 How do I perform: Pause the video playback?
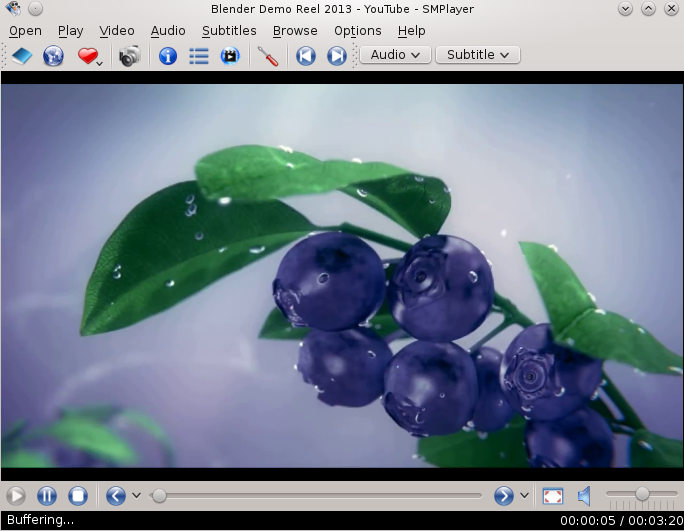click(47, 495)
